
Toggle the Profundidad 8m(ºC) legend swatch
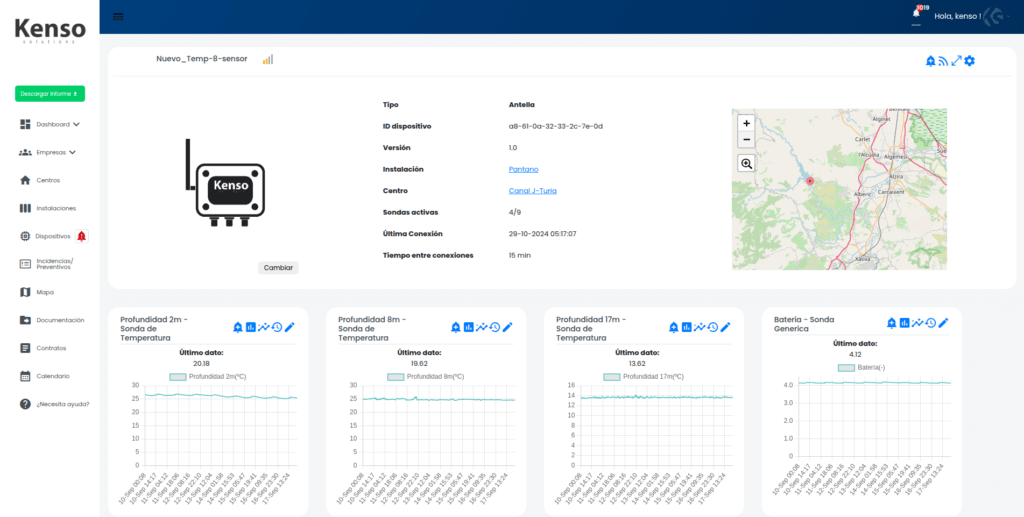[396, 377]
